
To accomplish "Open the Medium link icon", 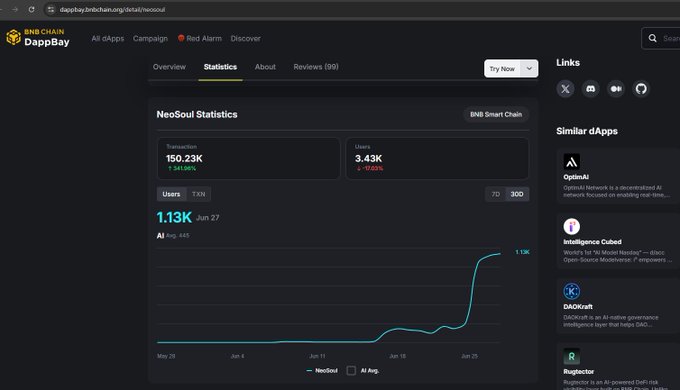I will pos(616,89).
